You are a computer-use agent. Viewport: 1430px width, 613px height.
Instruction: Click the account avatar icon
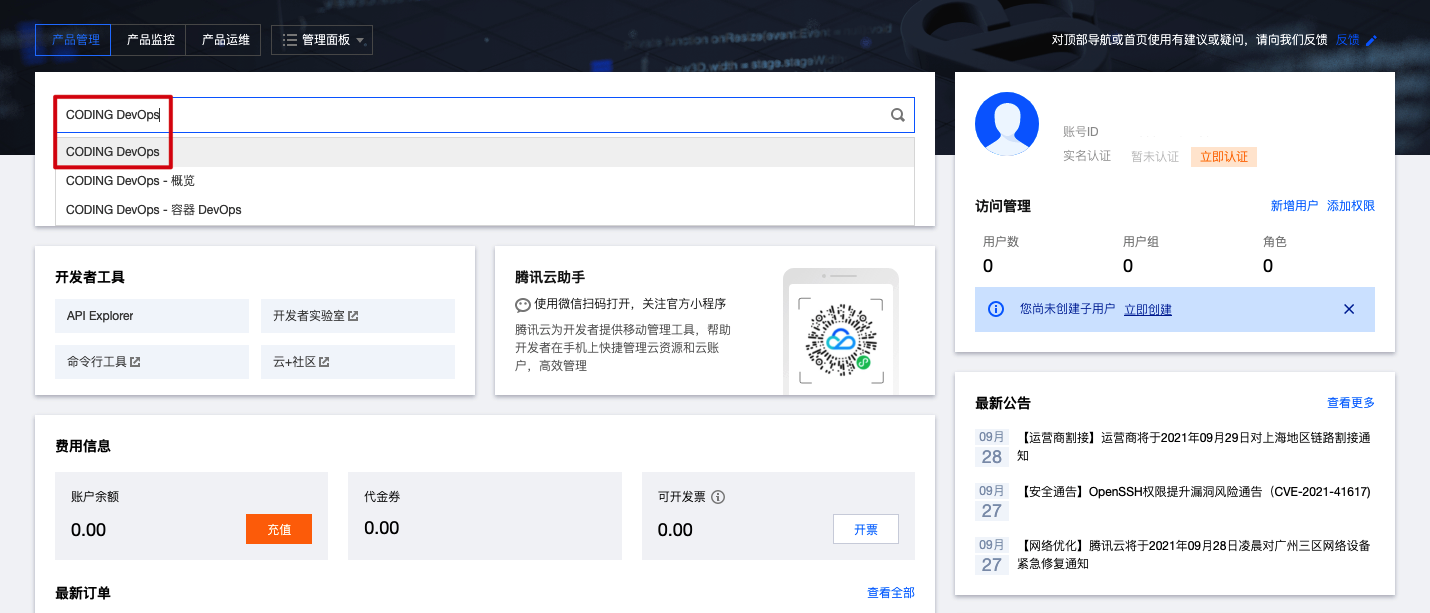(x=1007, y=124)
